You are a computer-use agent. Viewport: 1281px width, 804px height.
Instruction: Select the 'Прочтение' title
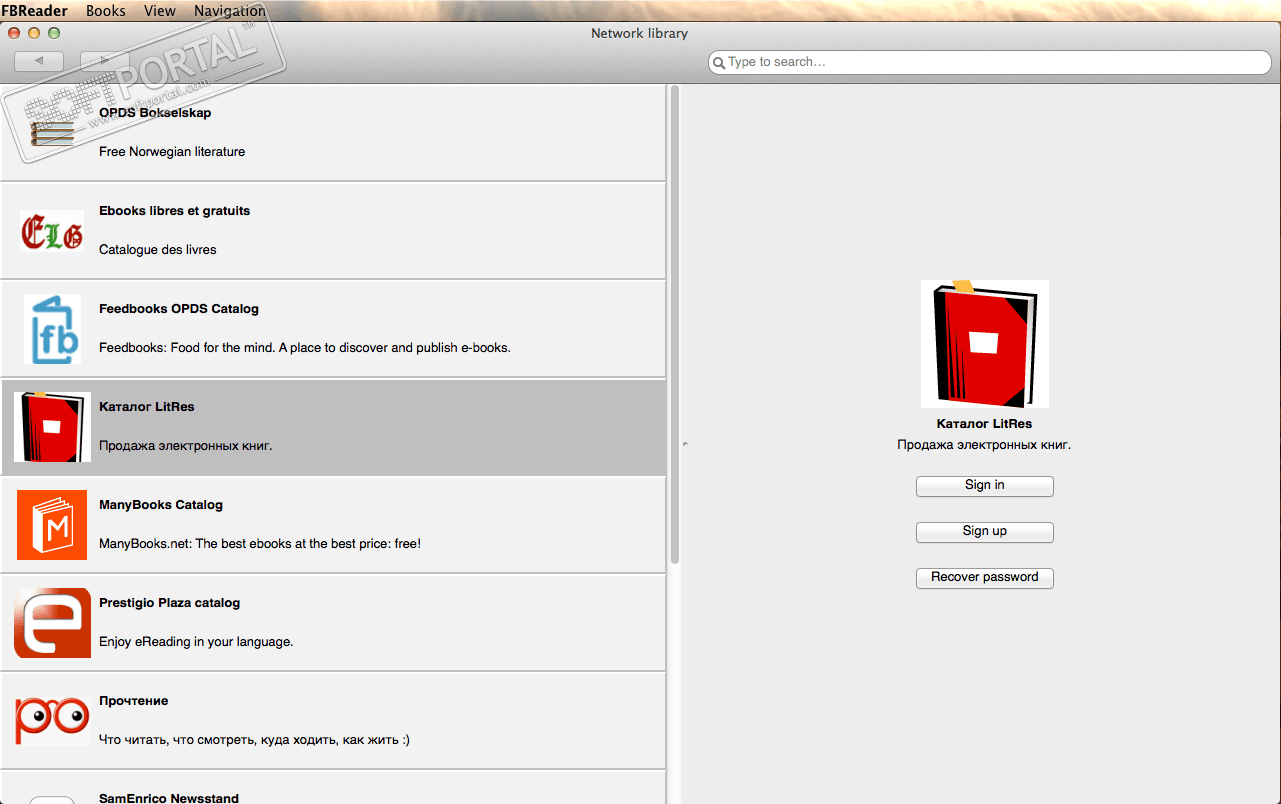134,701
